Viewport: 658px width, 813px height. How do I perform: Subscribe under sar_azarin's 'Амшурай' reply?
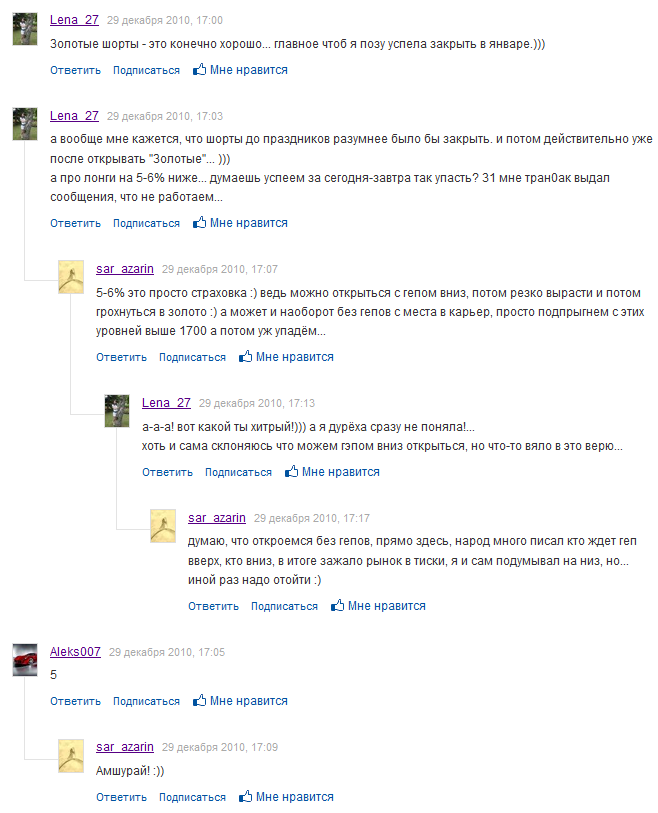click(x=192, y=797)
